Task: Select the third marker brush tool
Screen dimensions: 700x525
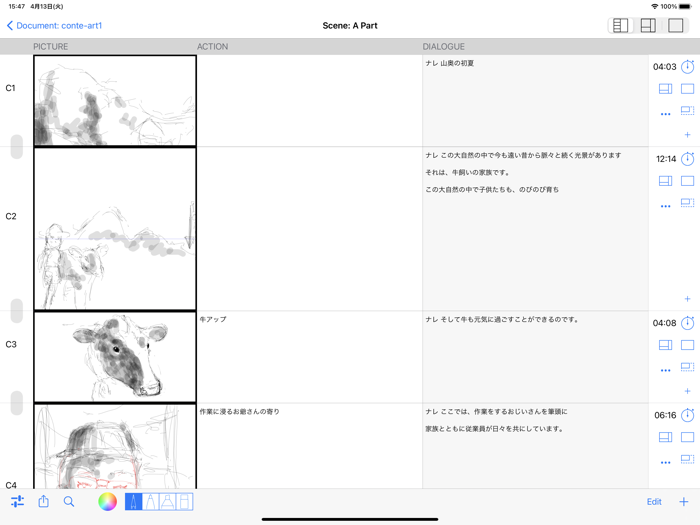Action: [x=167, y=501]
